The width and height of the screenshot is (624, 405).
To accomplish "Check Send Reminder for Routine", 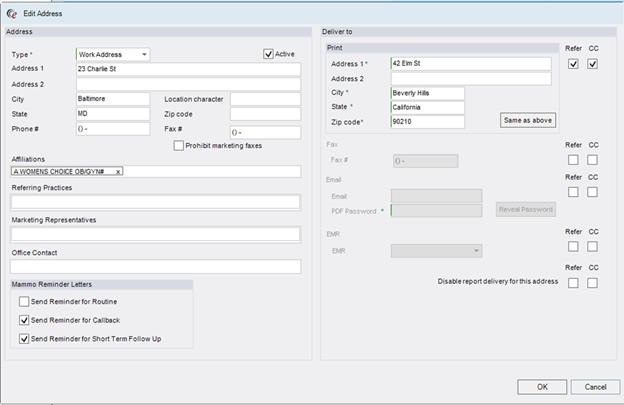I will coord(24,302).
